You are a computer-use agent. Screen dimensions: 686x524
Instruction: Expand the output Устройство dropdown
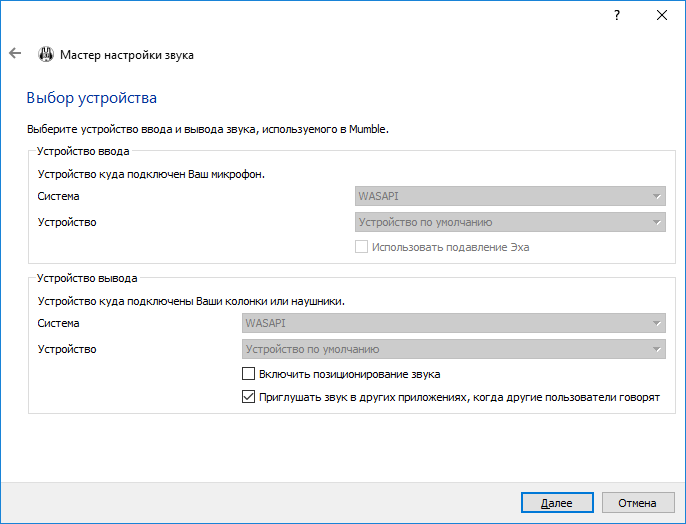pyautogui.click(x=453, y=349)
